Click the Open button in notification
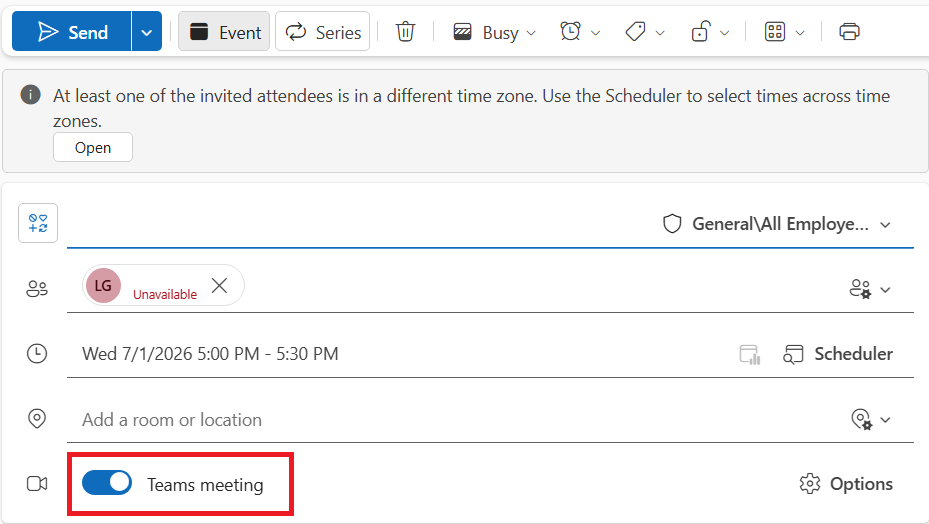The width and height of the screenshot is (929, 524). (x=93, y=147)
